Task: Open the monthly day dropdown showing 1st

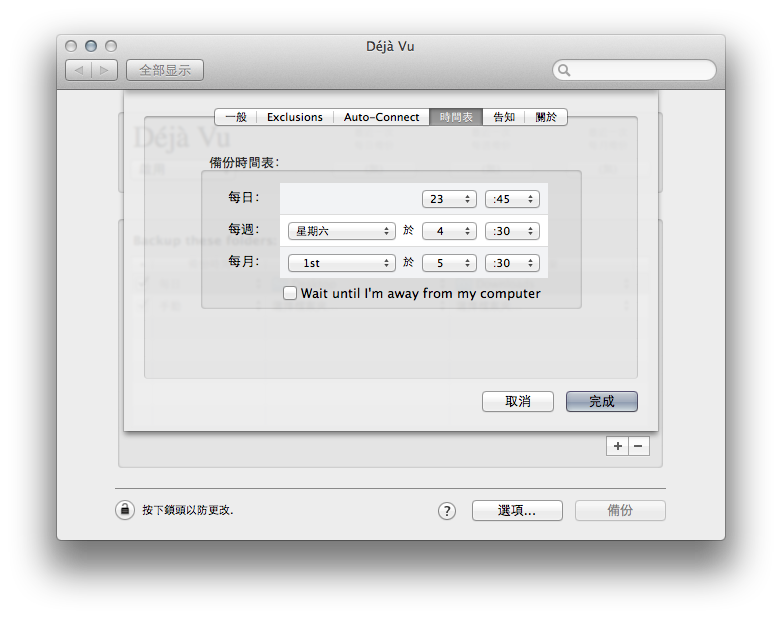Action: pos(342,263)
